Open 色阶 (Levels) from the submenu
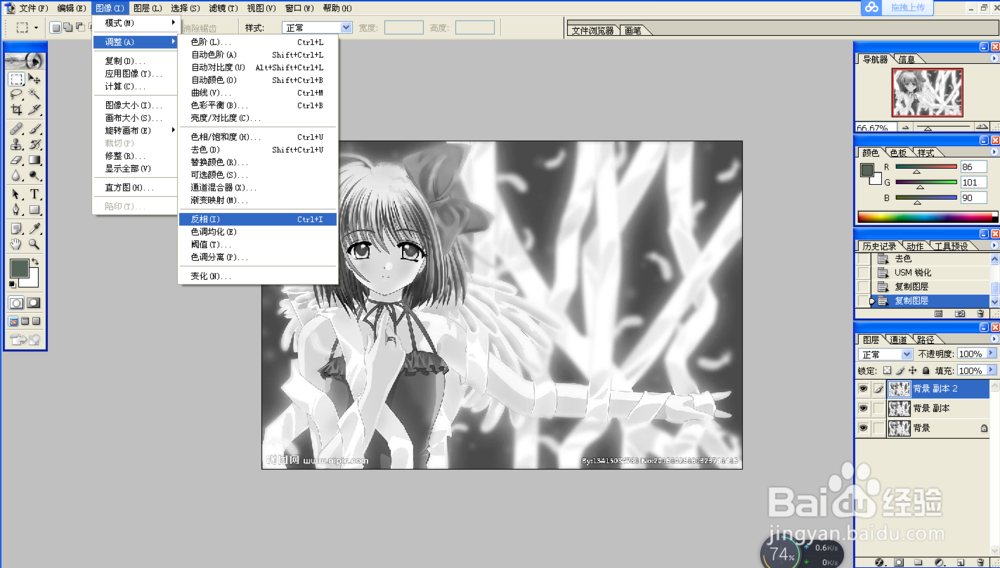The image size is (1000, 568). pyautogui.click(x=258, y=42)
